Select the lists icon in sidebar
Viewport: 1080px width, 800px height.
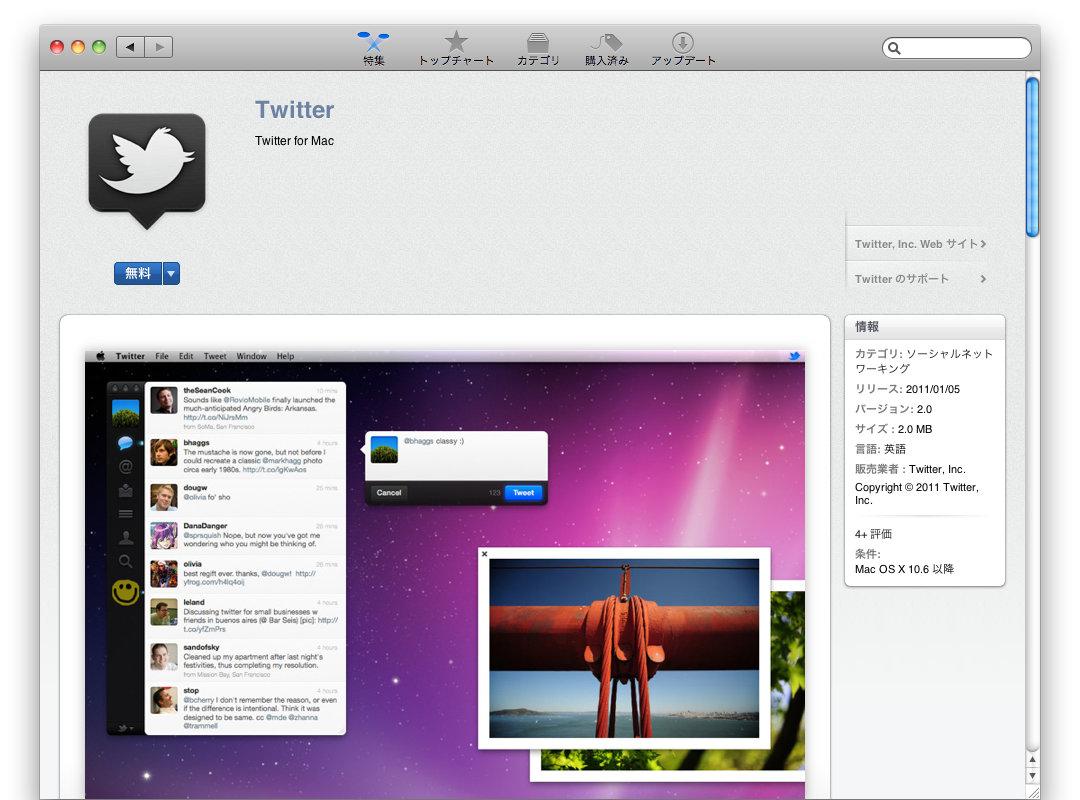click(125, 514)
